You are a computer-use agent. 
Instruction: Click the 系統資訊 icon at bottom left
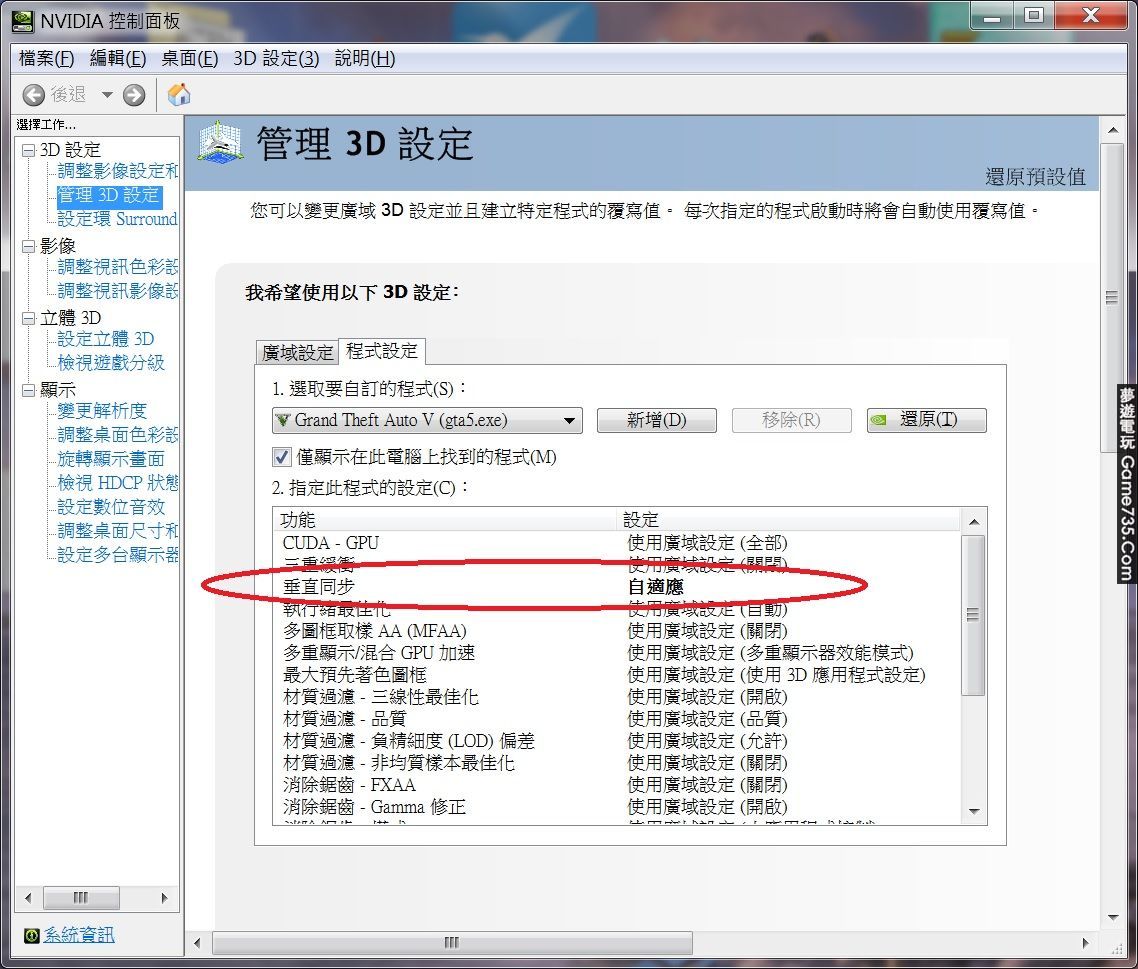31,935
